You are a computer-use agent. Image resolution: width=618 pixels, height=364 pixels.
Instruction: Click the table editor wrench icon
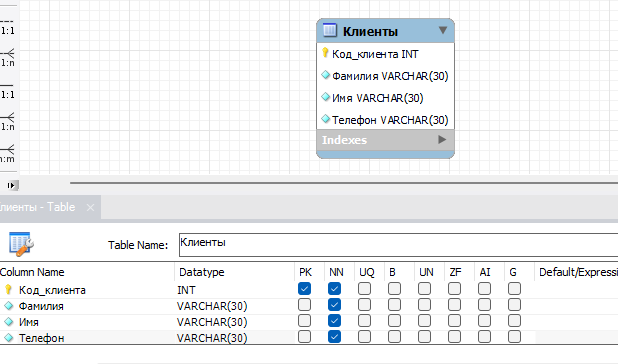click(21, 244)
